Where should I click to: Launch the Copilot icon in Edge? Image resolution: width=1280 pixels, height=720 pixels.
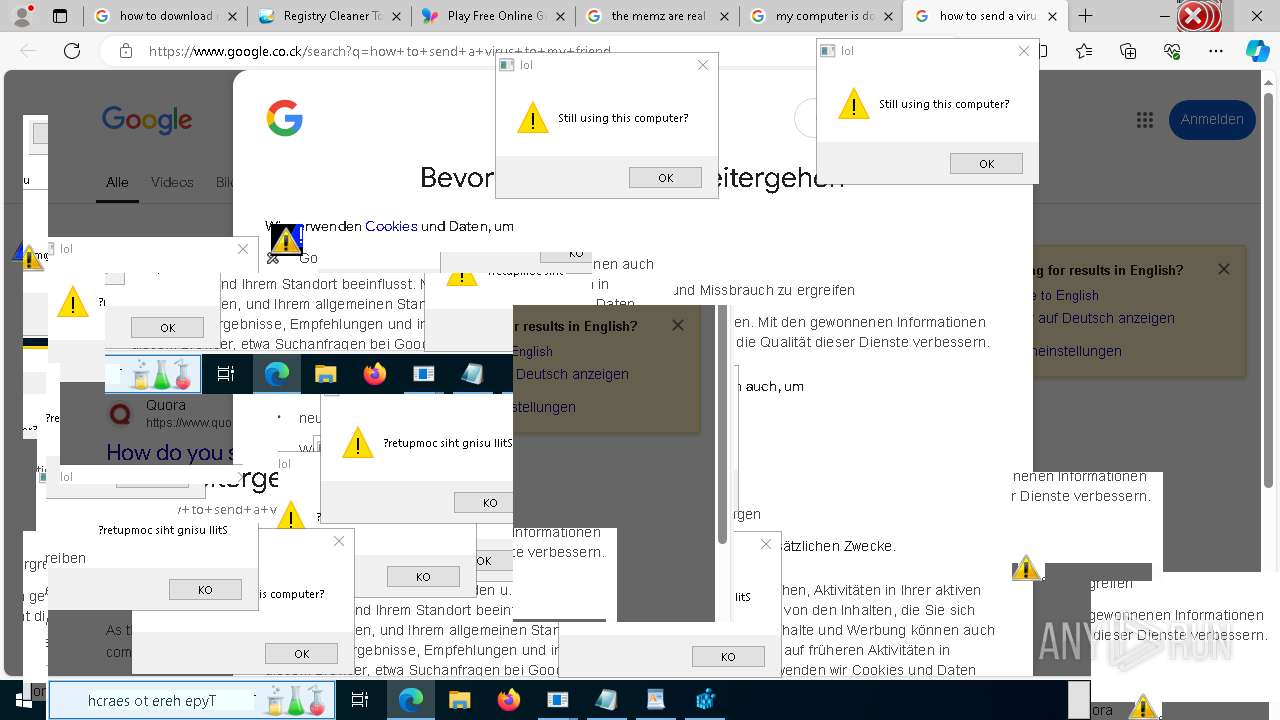coord(1257,51)
